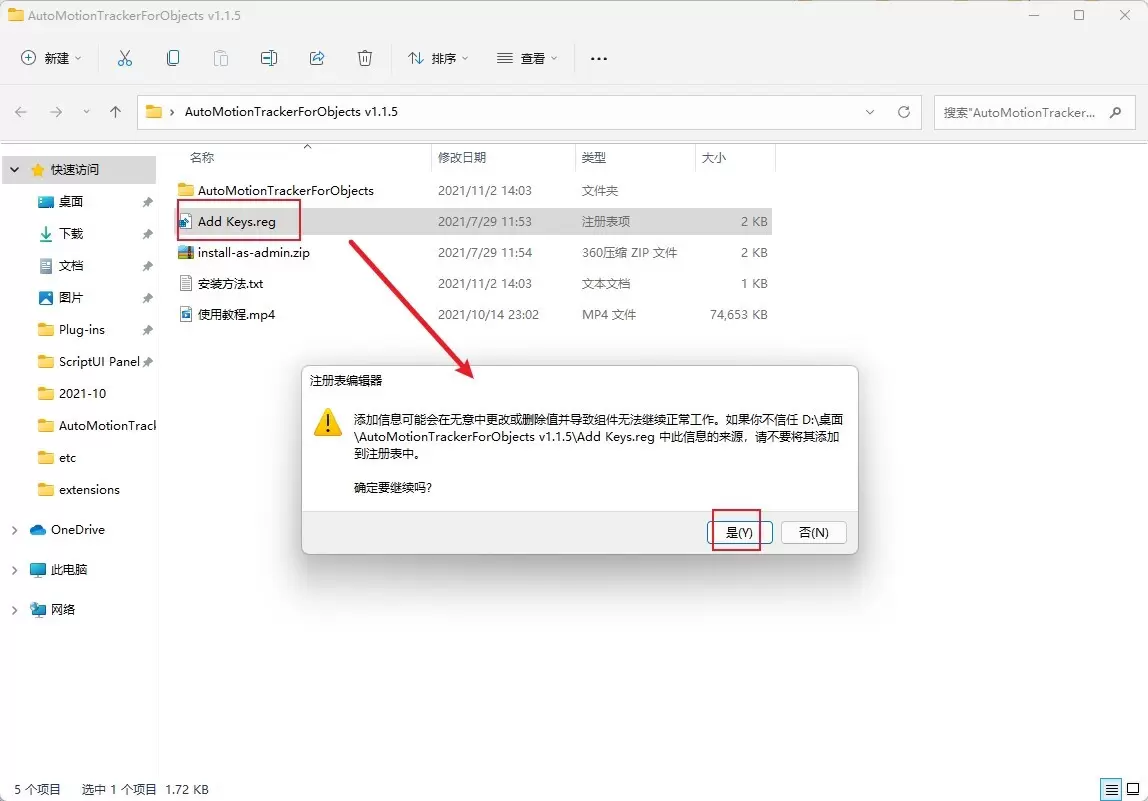This screenshot has height=801, width=1148.
Task: Expand the OneDrive tree node
Action: (14, 530)
